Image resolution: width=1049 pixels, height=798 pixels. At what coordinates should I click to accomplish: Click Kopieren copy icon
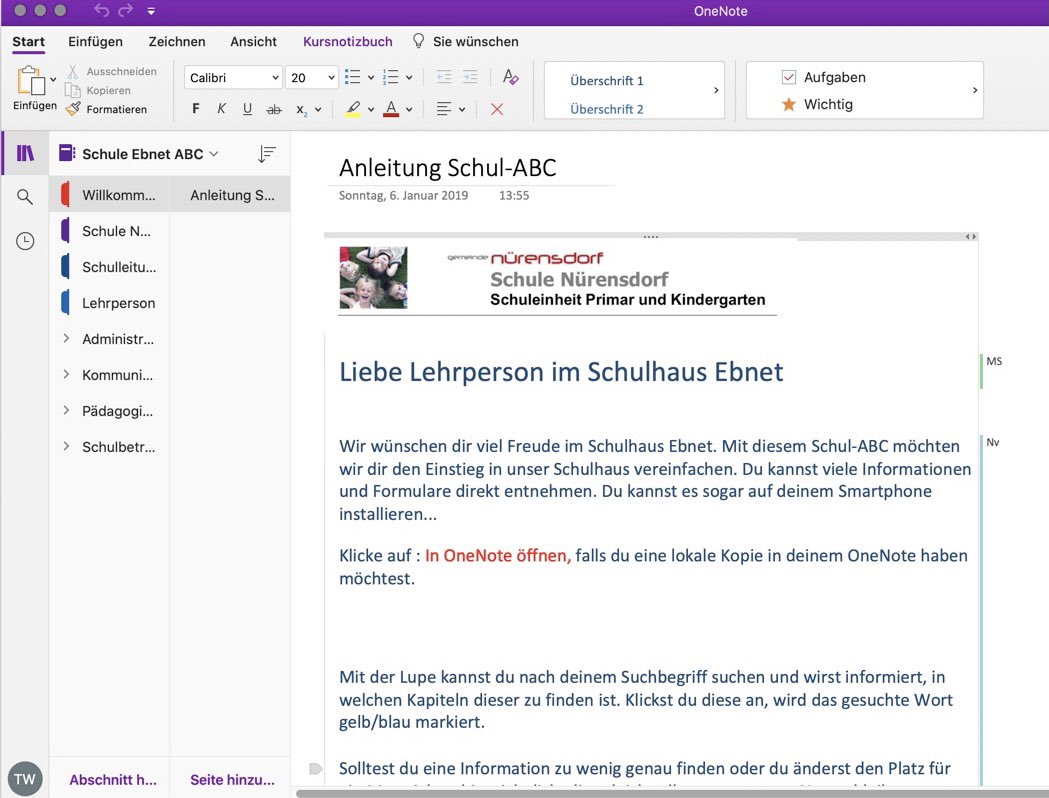point(73,90)
